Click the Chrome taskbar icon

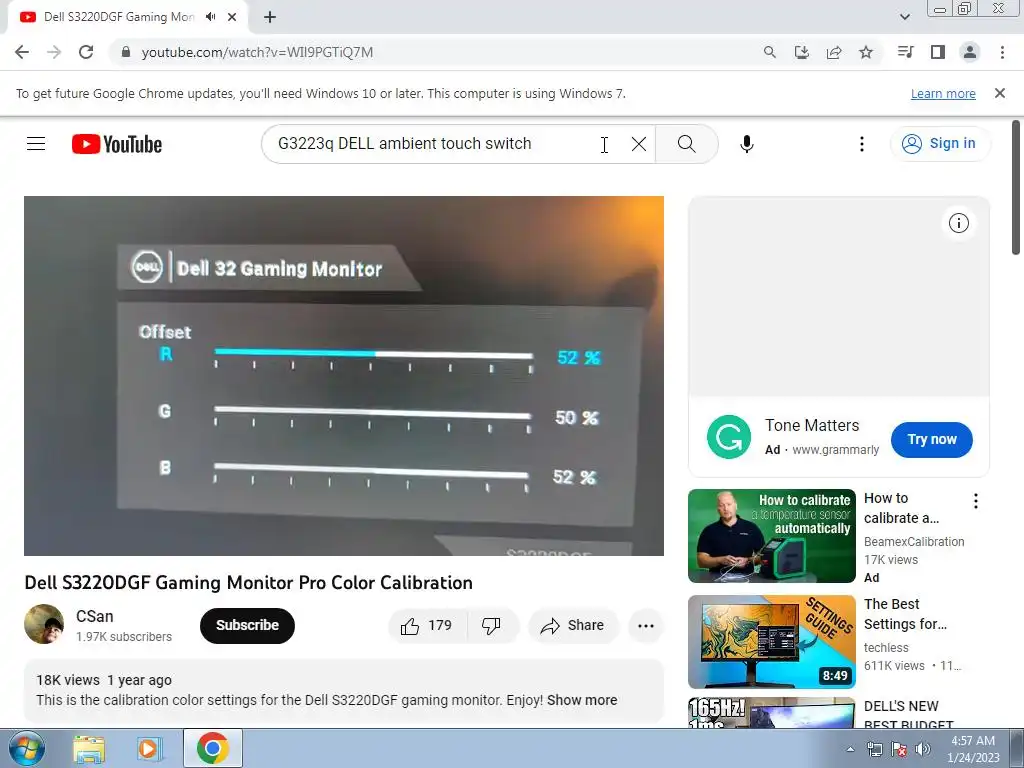[213, 748]
